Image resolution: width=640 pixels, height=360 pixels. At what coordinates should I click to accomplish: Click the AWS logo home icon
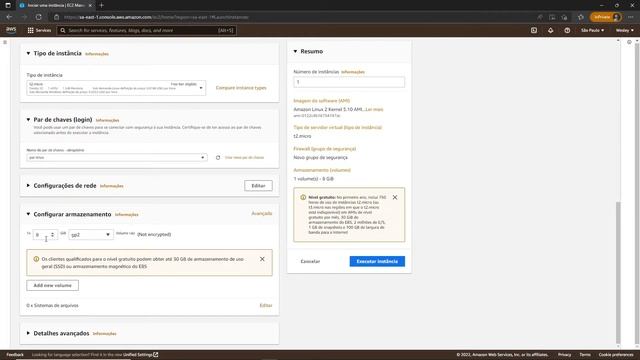point(11,30)
